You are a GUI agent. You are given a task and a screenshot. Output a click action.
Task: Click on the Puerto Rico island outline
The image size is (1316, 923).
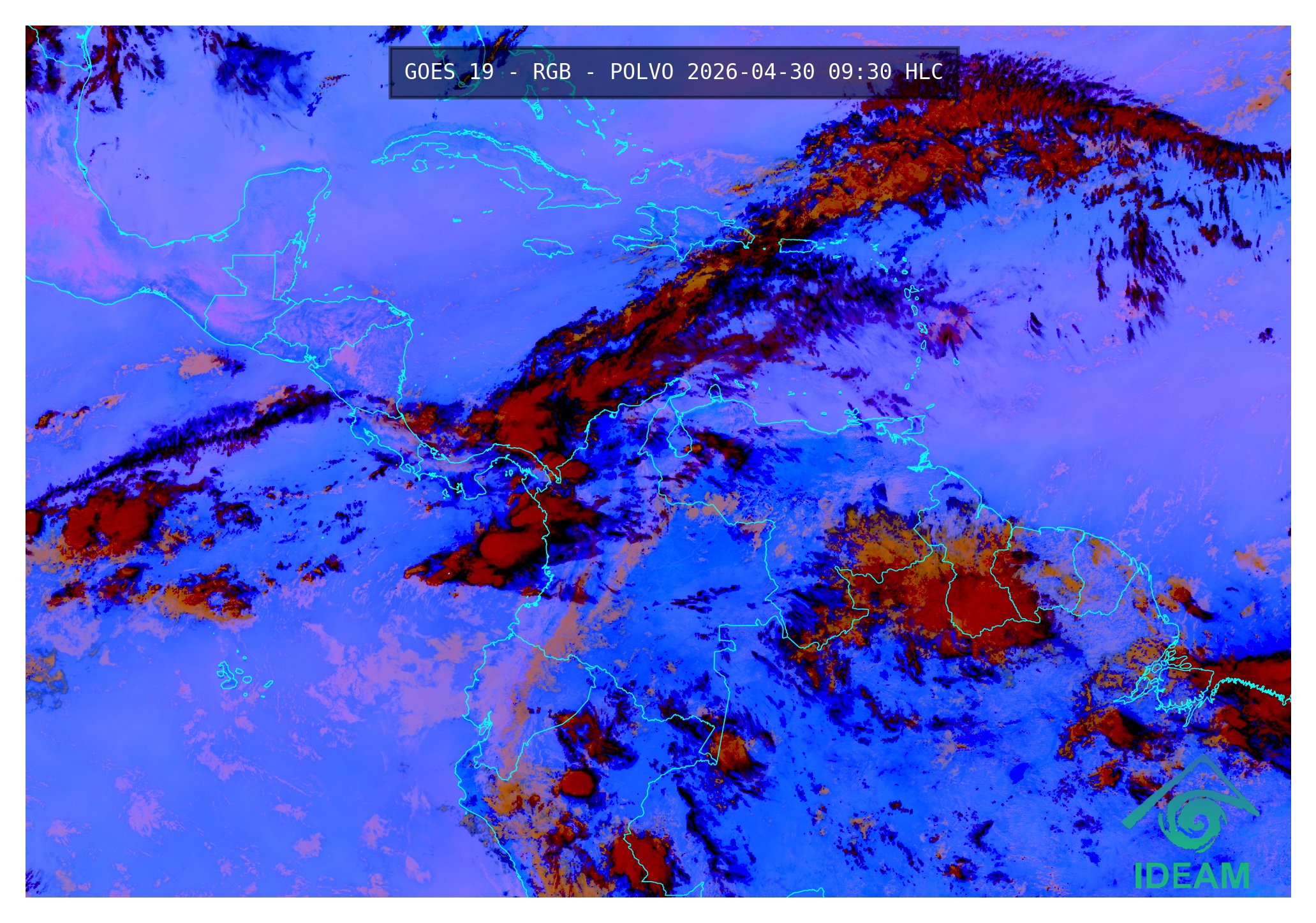(797, 245)
